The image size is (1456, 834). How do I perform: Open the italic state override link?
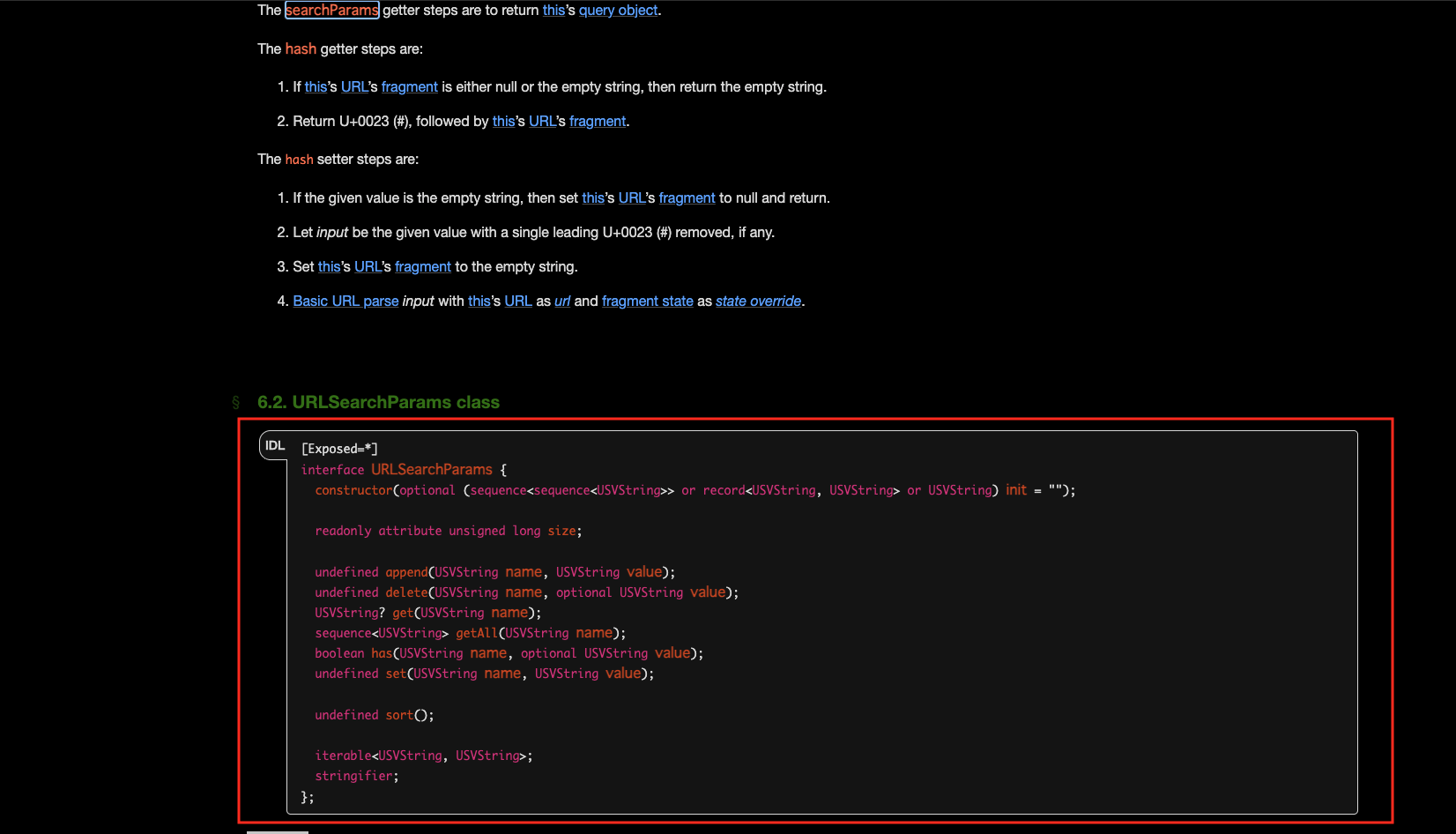pyautogui.click(x=758, y=301)
